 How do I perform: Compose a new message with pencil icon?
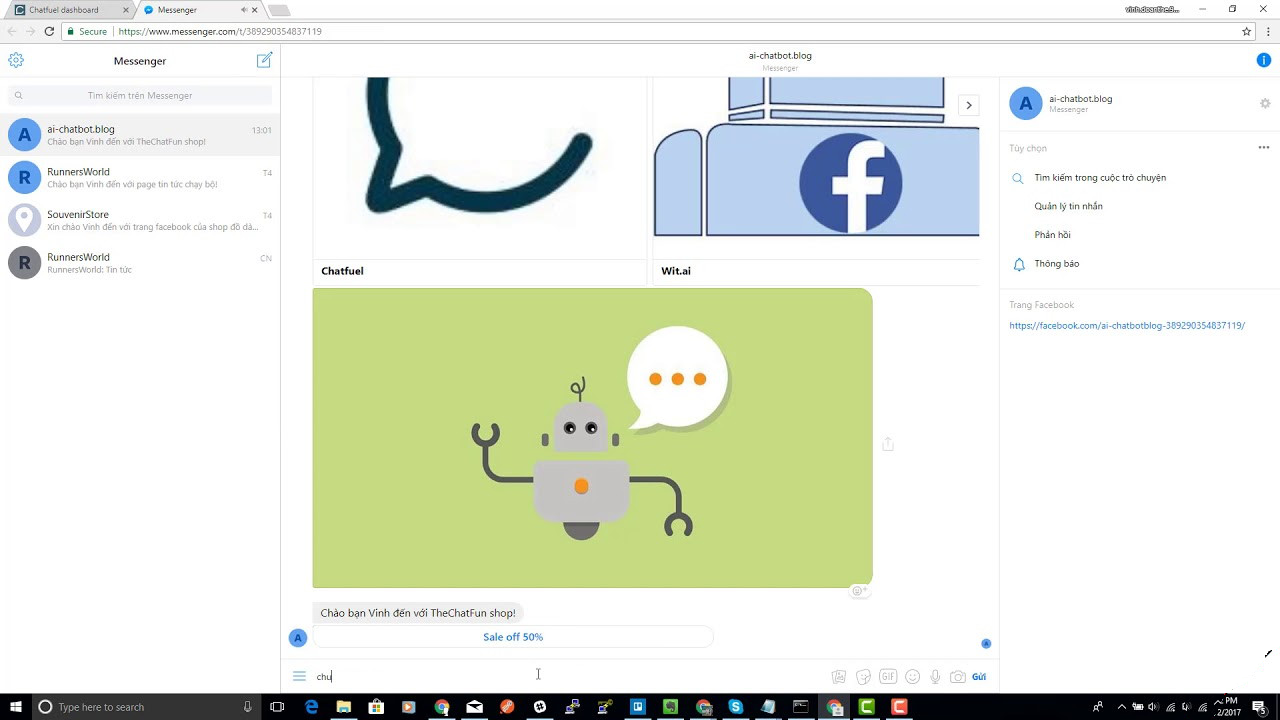264,60
